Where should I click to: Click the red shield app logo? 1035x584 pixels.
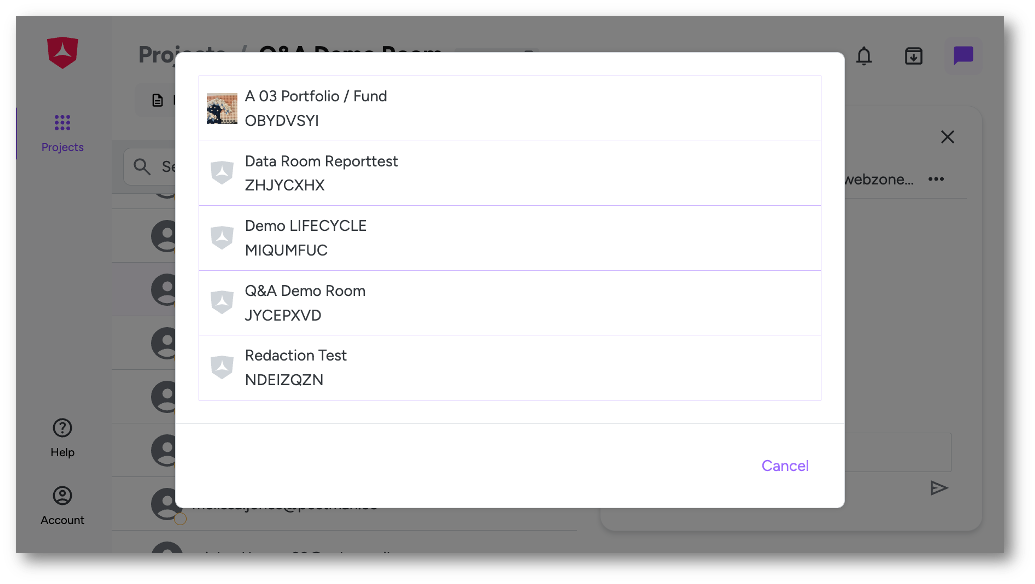(63, 53)
